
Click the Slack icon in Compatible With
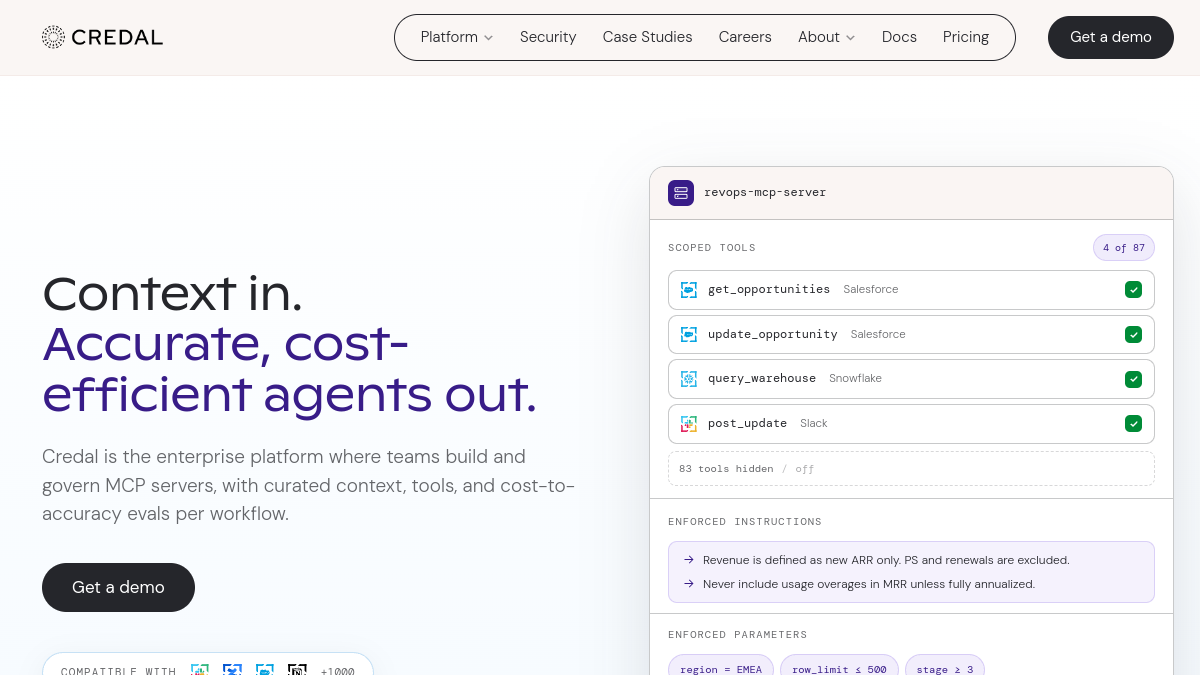[200, 671]
